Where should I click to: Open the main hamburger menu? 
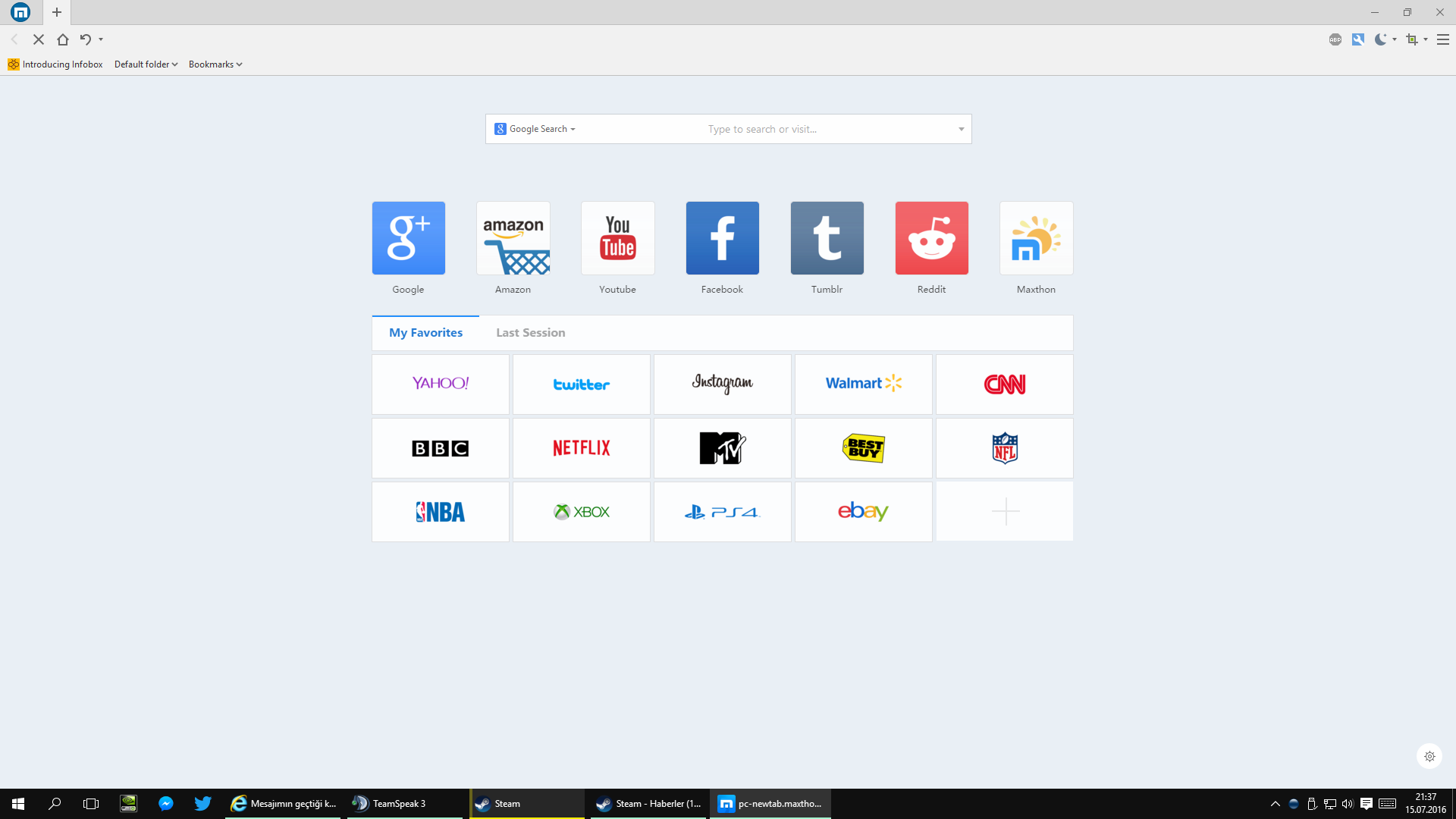[1443, 39]
